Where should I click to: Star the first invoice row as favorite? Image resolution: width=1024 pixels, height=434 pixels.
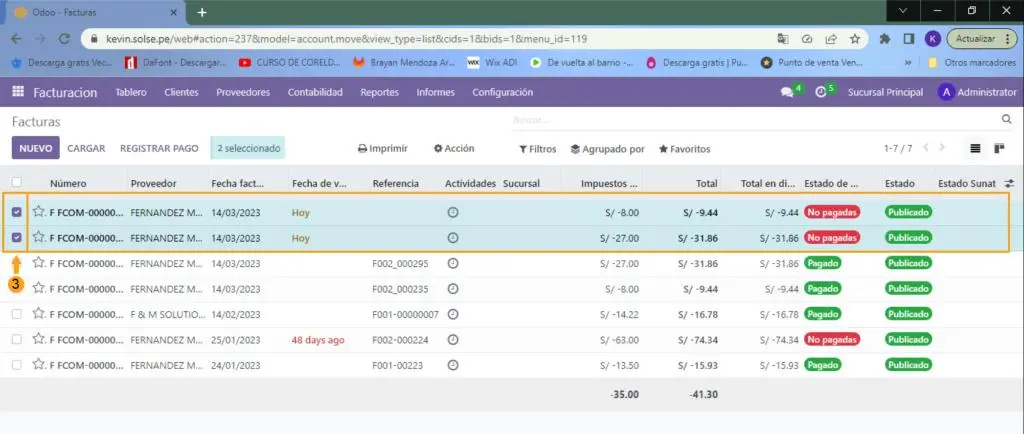pyautogui.click(x=39, y=212)
